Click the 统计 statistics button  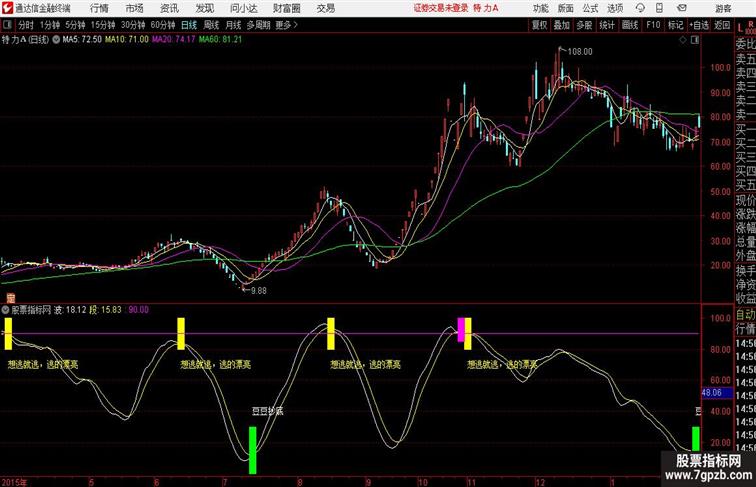(x=607, y=25)
